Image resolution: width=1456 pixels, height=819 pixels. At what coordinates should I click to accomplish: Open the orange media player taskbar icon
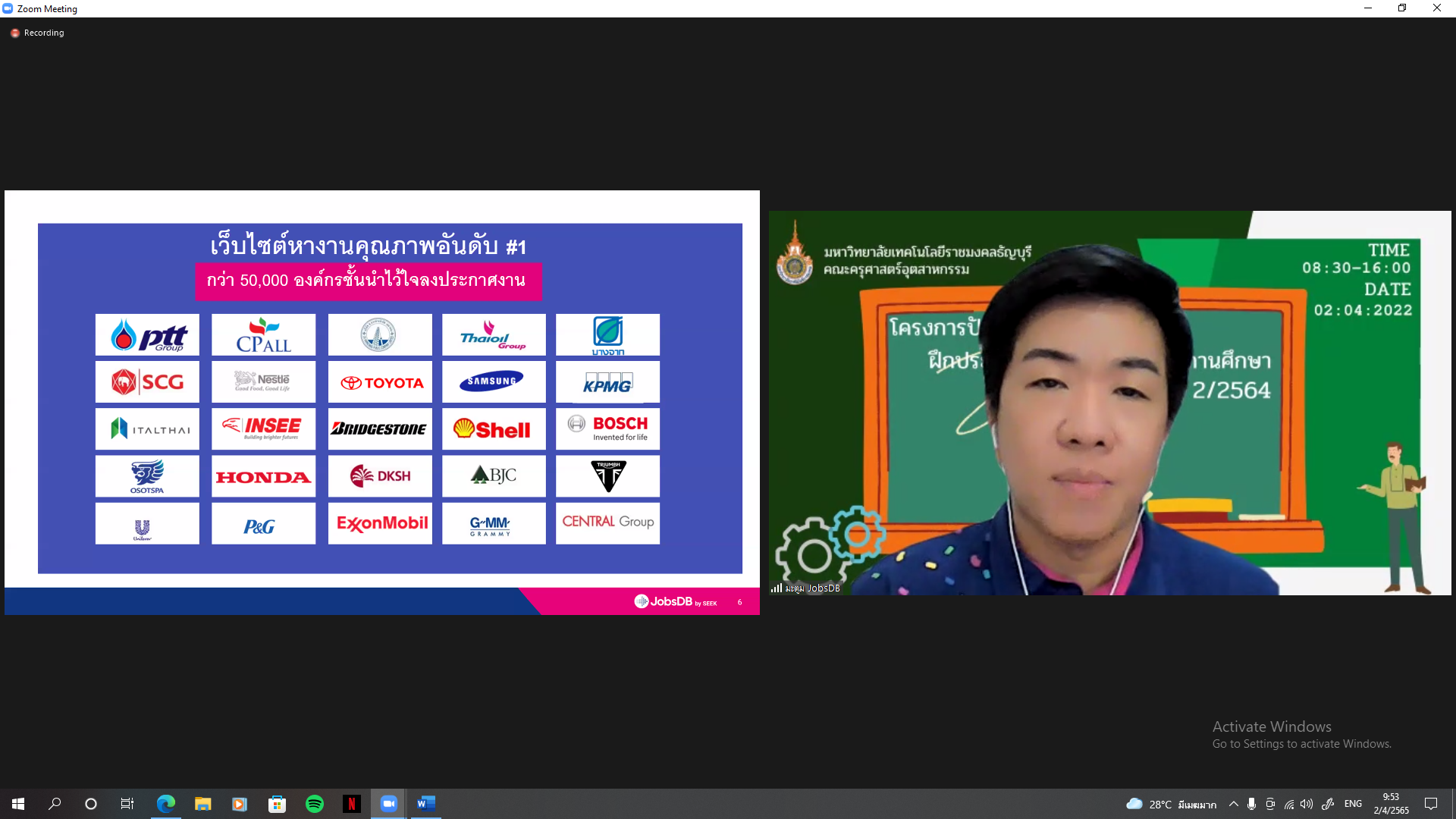240,804
